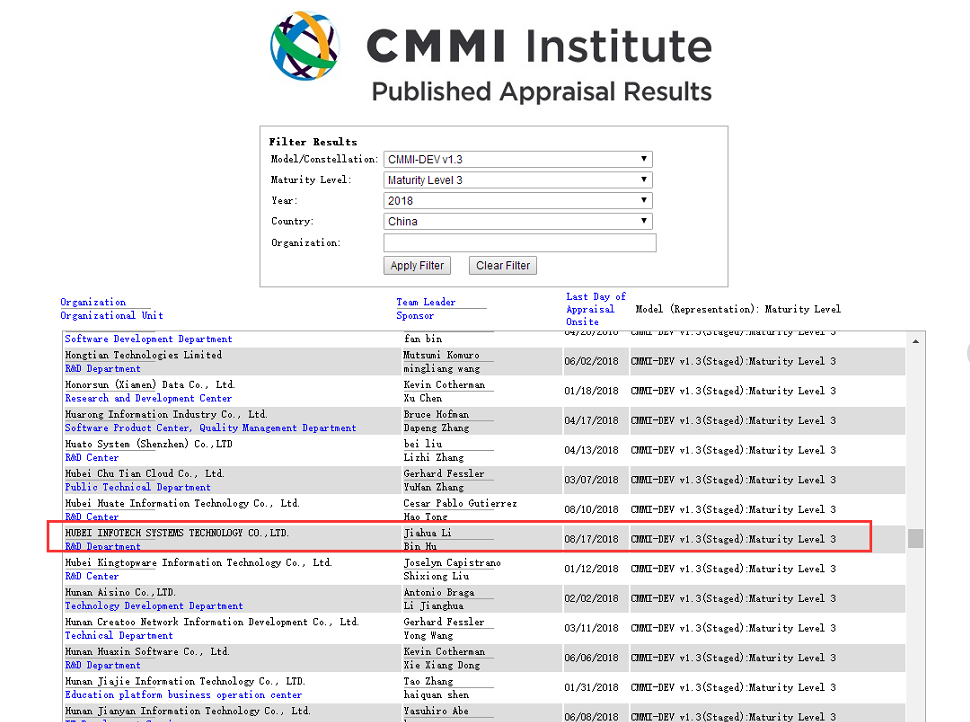This screenshot has height=722, width=970.
Task: Select Hunan Aisino Co.,LTD. text
Action: (120, 593)
